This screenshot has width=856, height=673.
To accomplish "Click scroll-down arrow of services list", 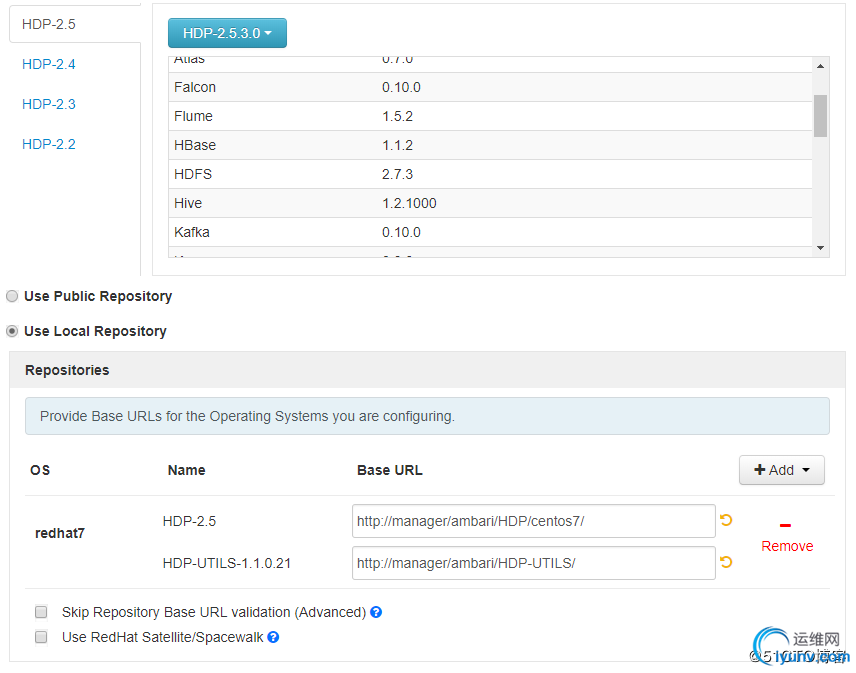I will pos(820,247).
